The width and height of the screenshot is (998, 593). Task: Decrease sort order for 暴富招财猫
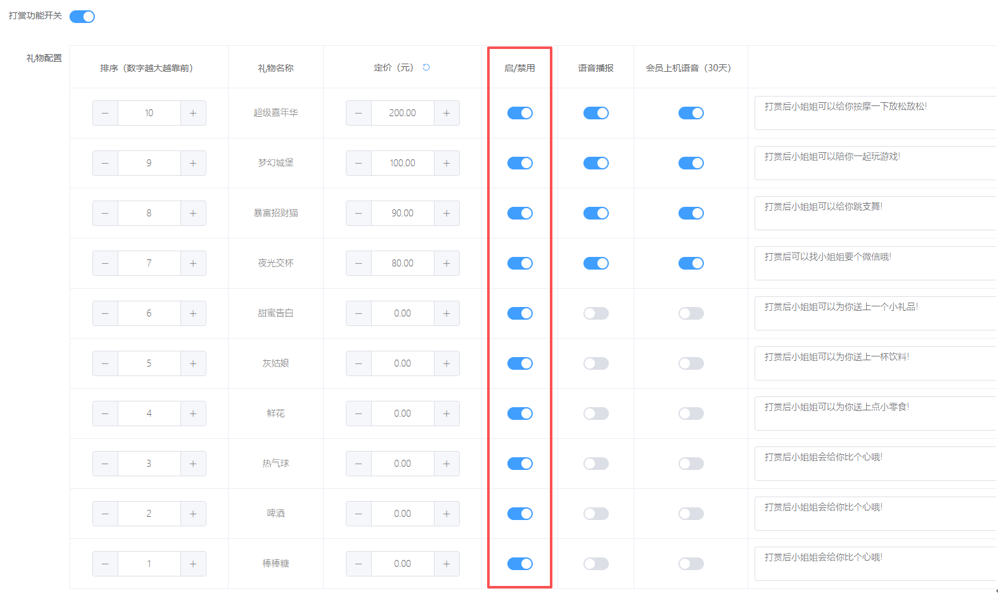coord(105,213)
